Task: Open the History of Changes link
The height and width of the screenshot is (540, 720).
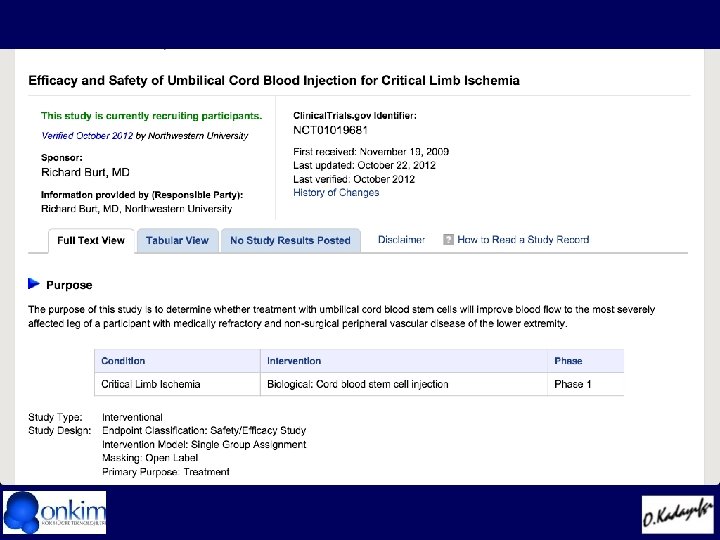Action: click(x=336, y=193)
